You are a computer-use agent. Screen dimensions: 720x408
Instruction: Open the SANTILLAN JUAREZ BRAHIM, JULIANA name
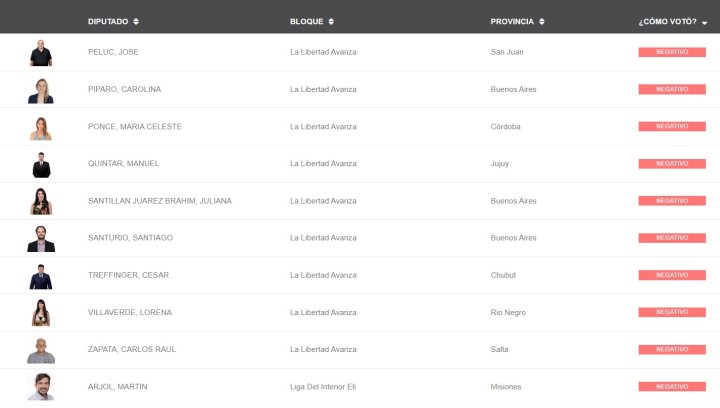160,201
